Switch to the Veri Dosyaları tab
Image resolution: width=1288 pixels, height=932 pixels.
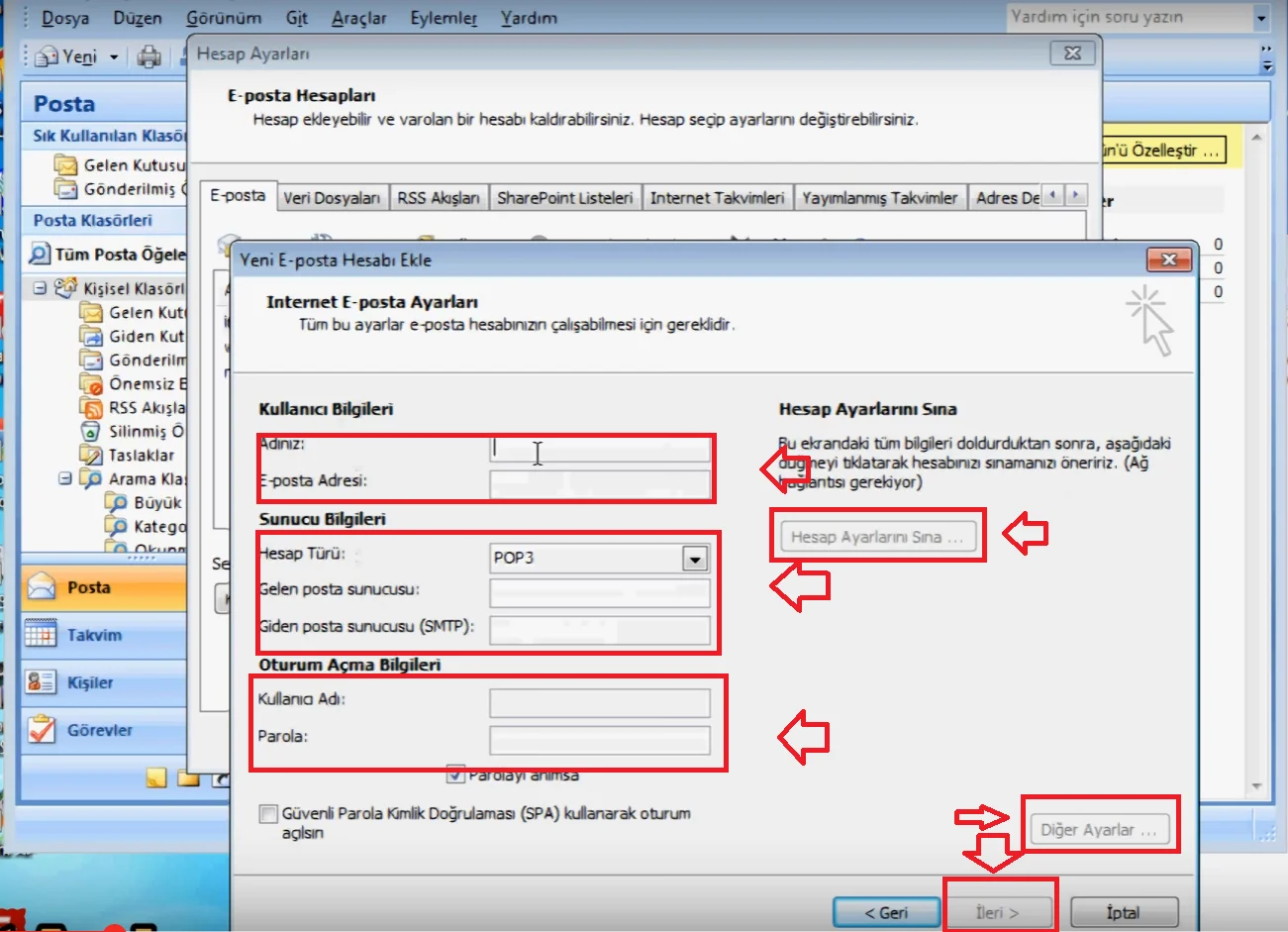[x=332, y=198]
